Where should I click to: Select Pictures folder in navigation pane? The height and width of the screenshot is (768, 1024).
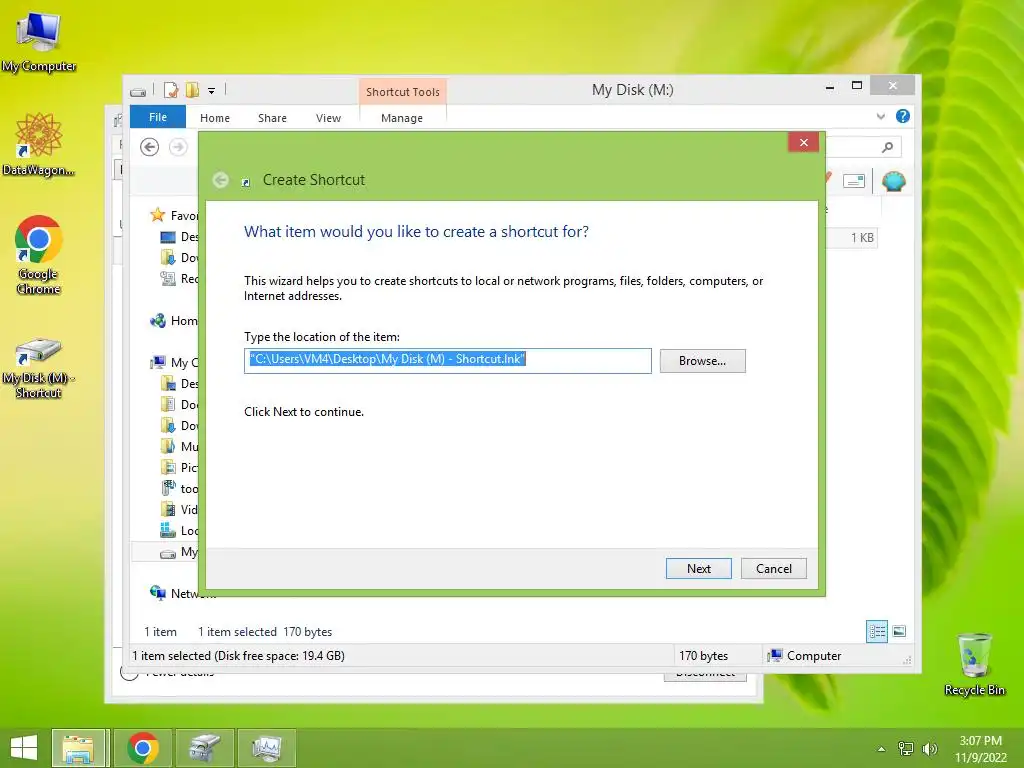(x=179, y=468)
